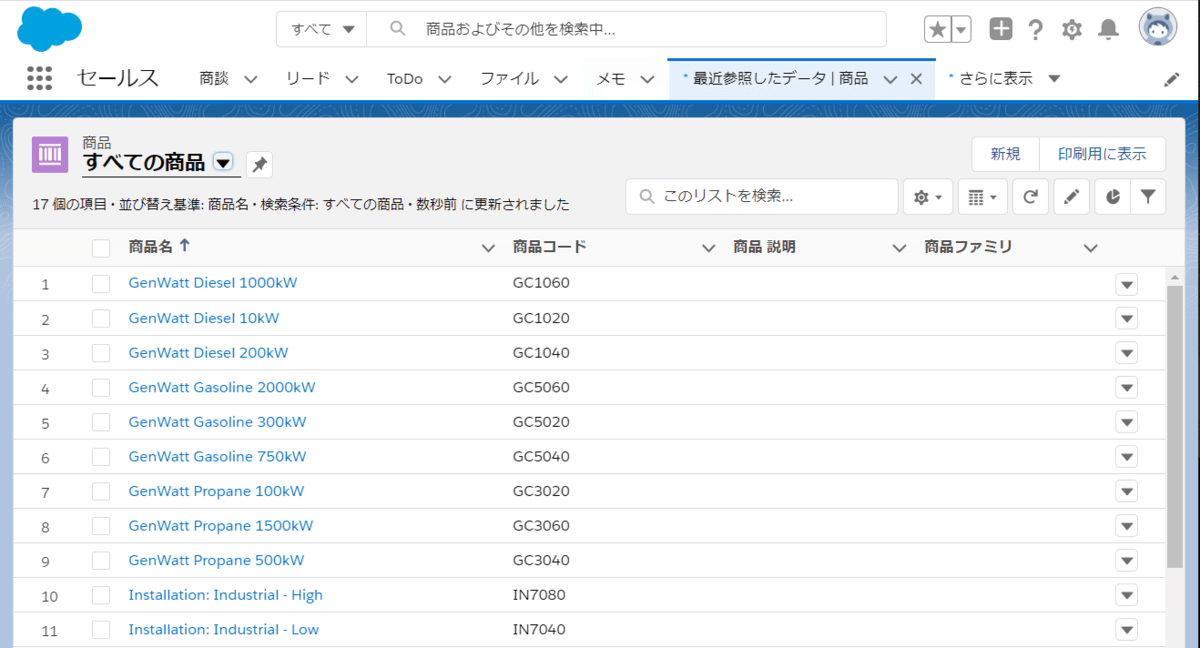
Task: Click the GC5060 product code cell
Action: click(541, 388)
